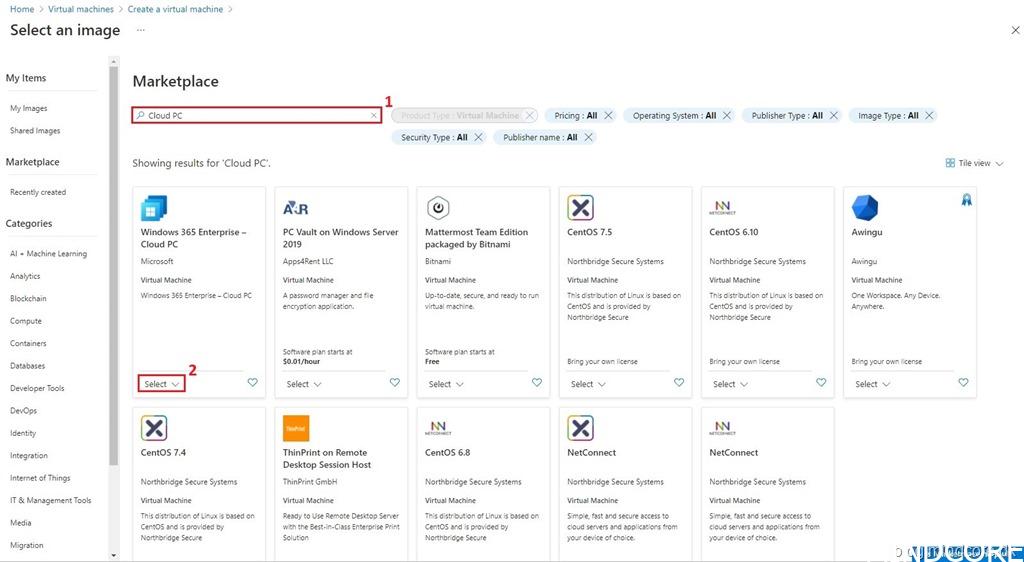Expand Select dropdown on Windows 365 Enterprise

click(162, 384)
